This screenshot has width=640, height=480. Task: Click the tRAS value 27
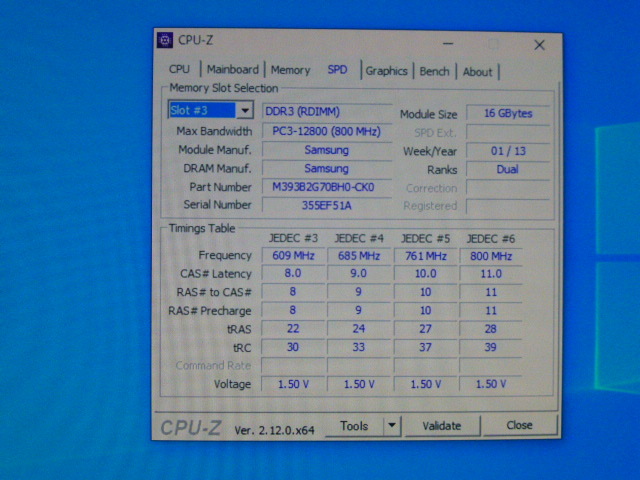(425, 329)
